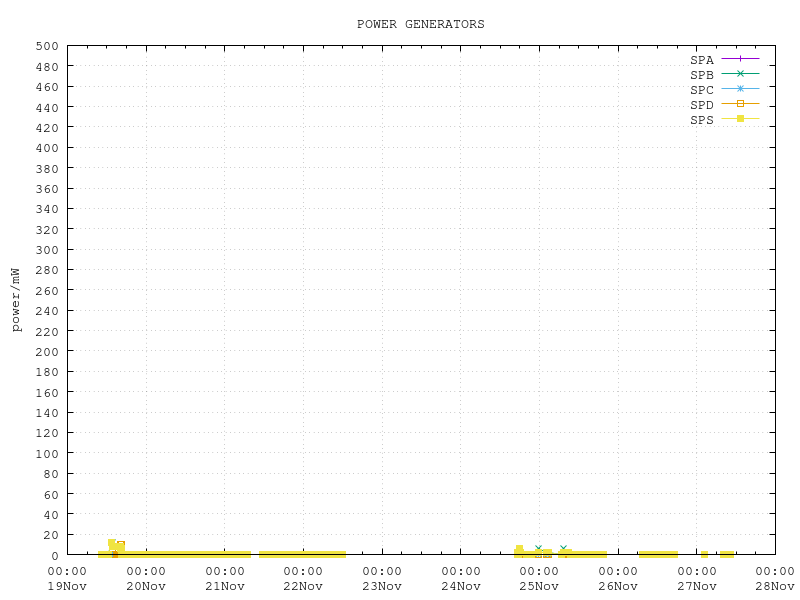Image resolution: width=800 pixels, height=600 pixels.
Task: Click the 28Nov x-axis date label
Action: click(775, 586)
